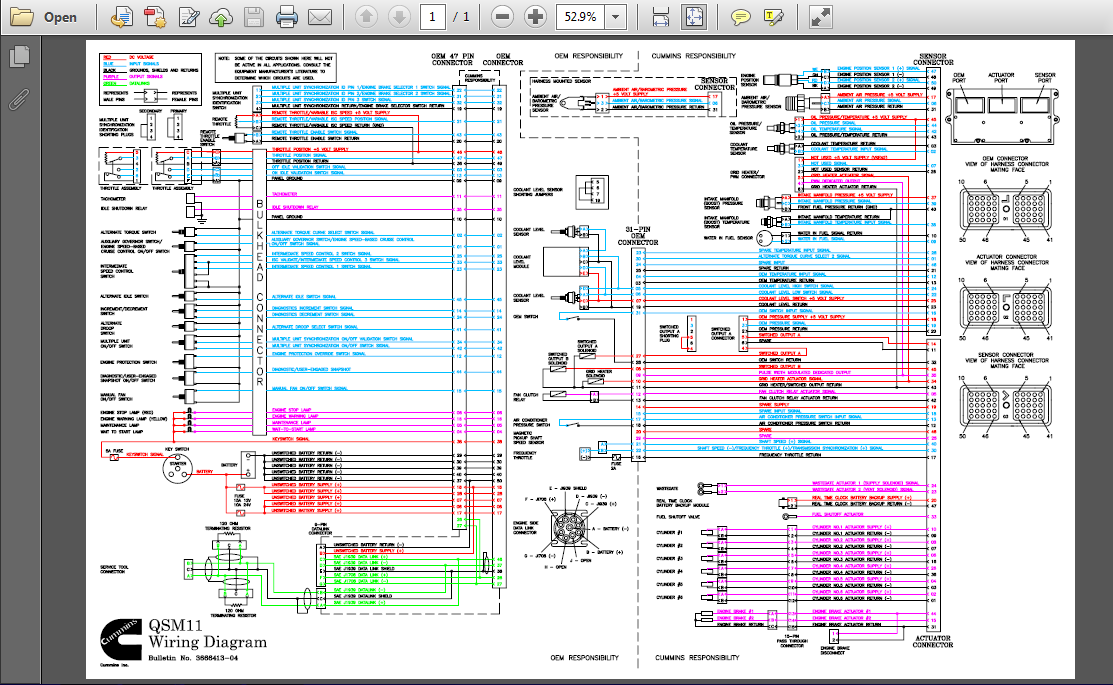This screenshot has height=685, width=1113.
Task: Click the cloud upload icon
Action: pyautogui.click(x=221, y=17)
